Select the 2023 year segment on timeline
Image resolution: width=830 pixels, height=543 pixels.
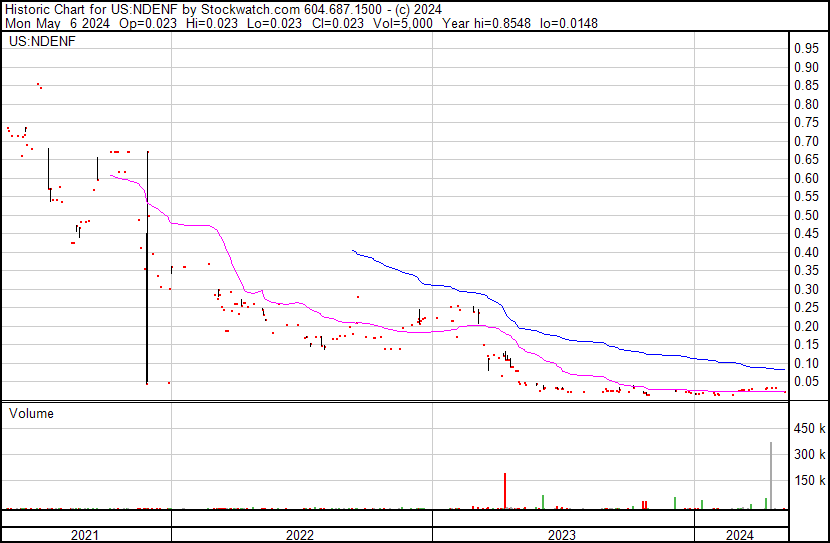coord(563,534)
